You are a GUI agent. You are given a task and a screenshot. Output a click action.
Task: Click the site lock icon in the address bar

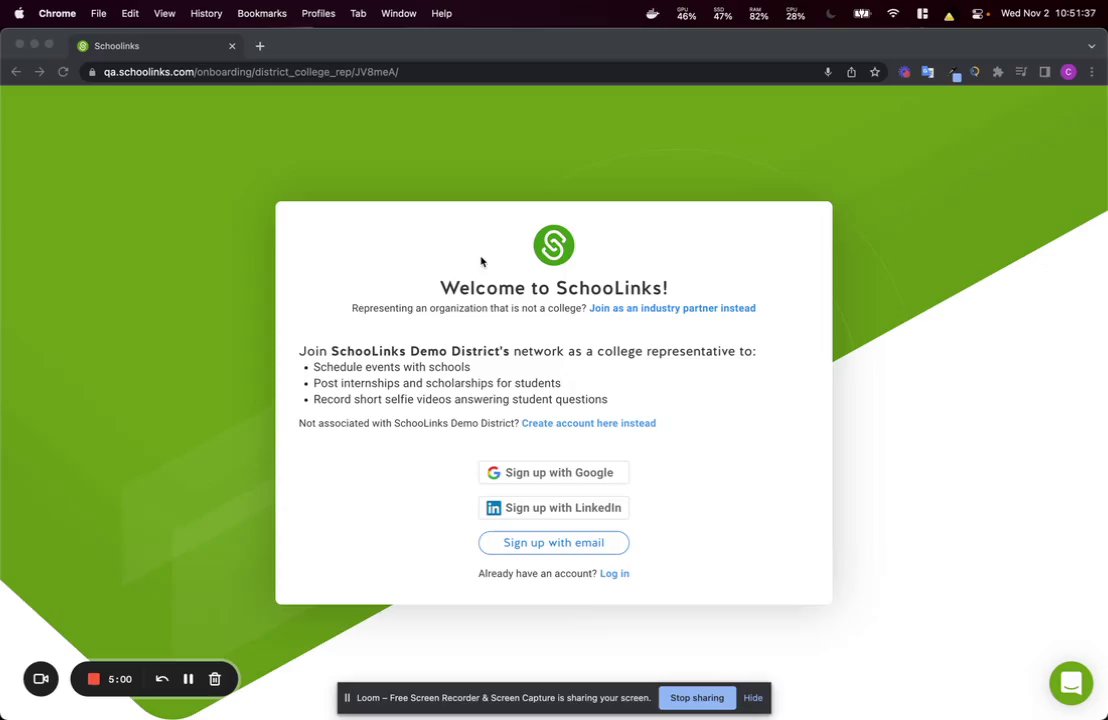[x=92, y=72]
